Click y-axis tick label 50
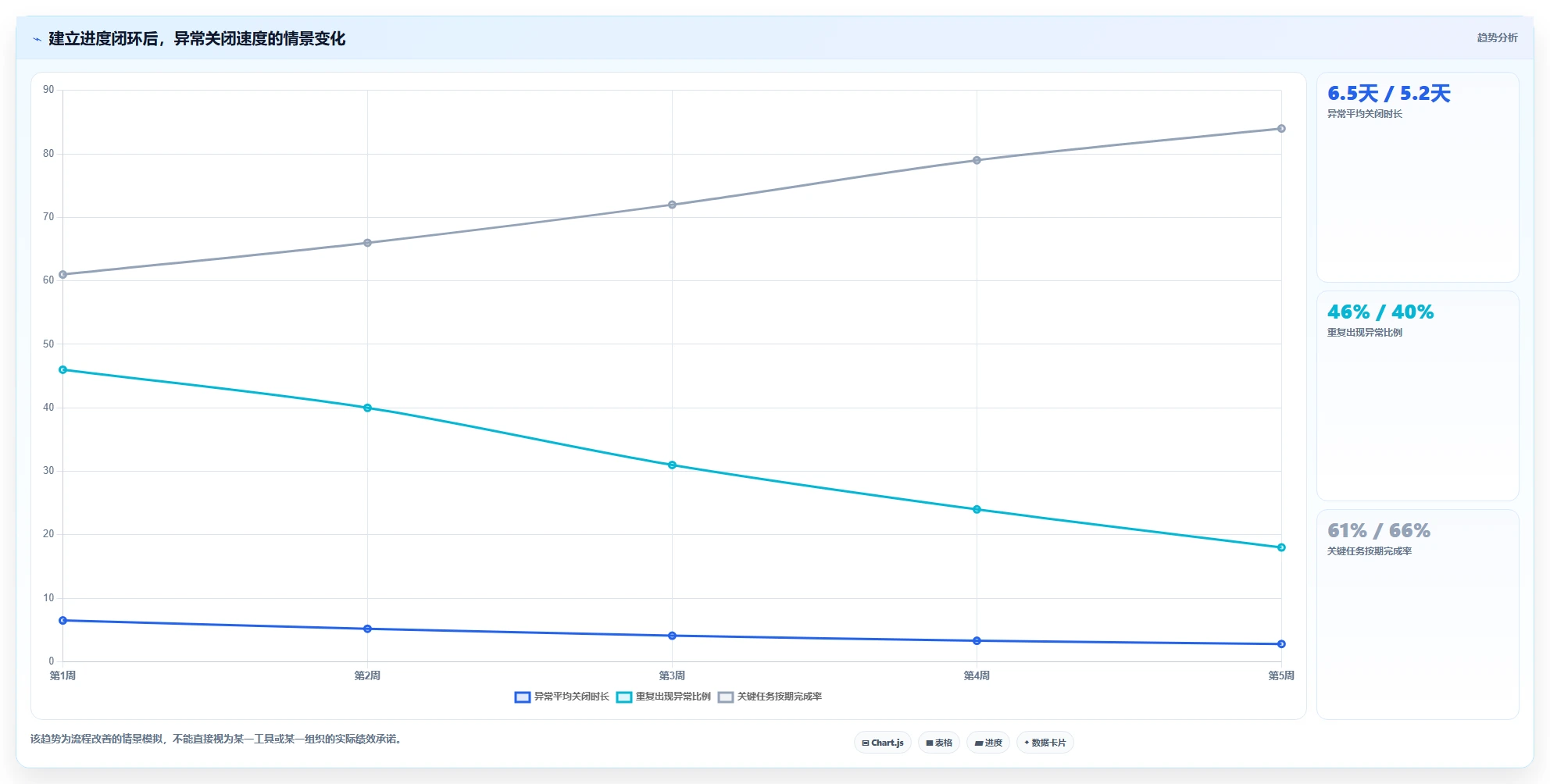Screen dimensions: 1550x784 point(48,344)
